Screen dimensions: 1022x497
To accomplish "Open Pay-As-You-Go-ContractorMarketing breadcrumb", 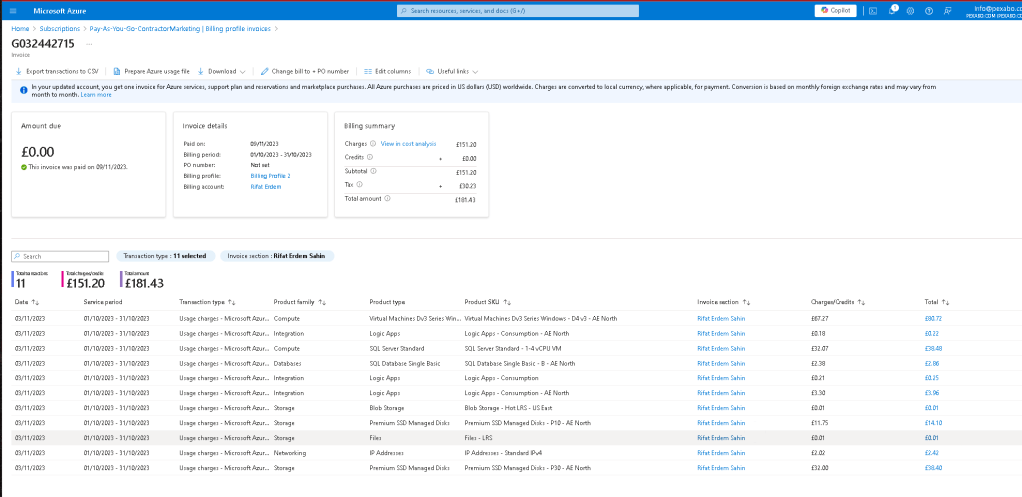I will tap(180, 29).
